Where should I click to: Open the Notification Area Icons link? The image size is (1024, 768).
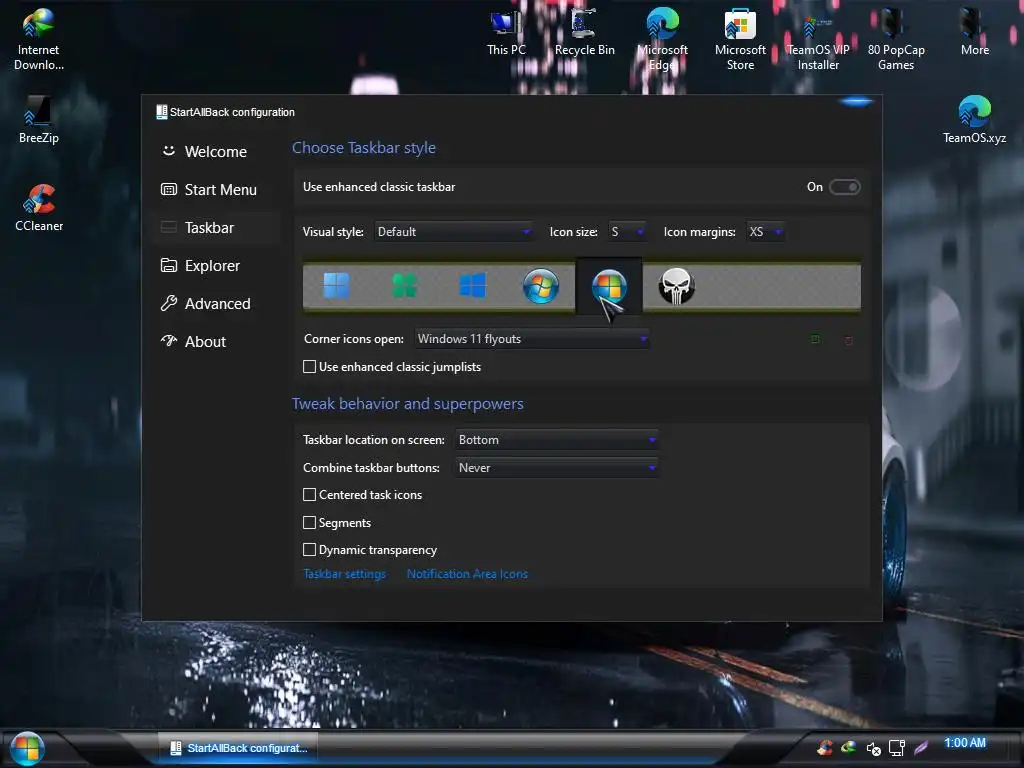[x=467, y=574]
